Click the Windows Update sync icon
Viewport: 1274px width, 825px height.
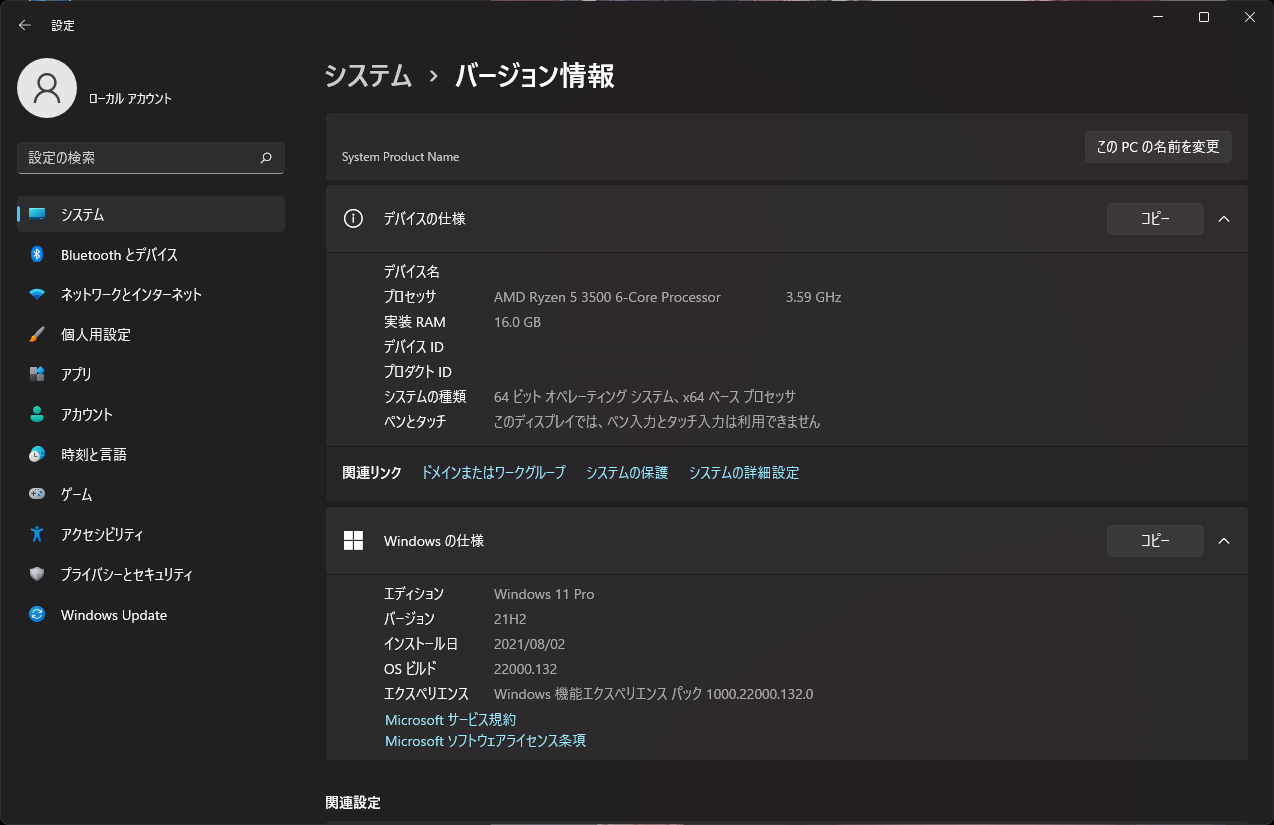pos(37,614)
